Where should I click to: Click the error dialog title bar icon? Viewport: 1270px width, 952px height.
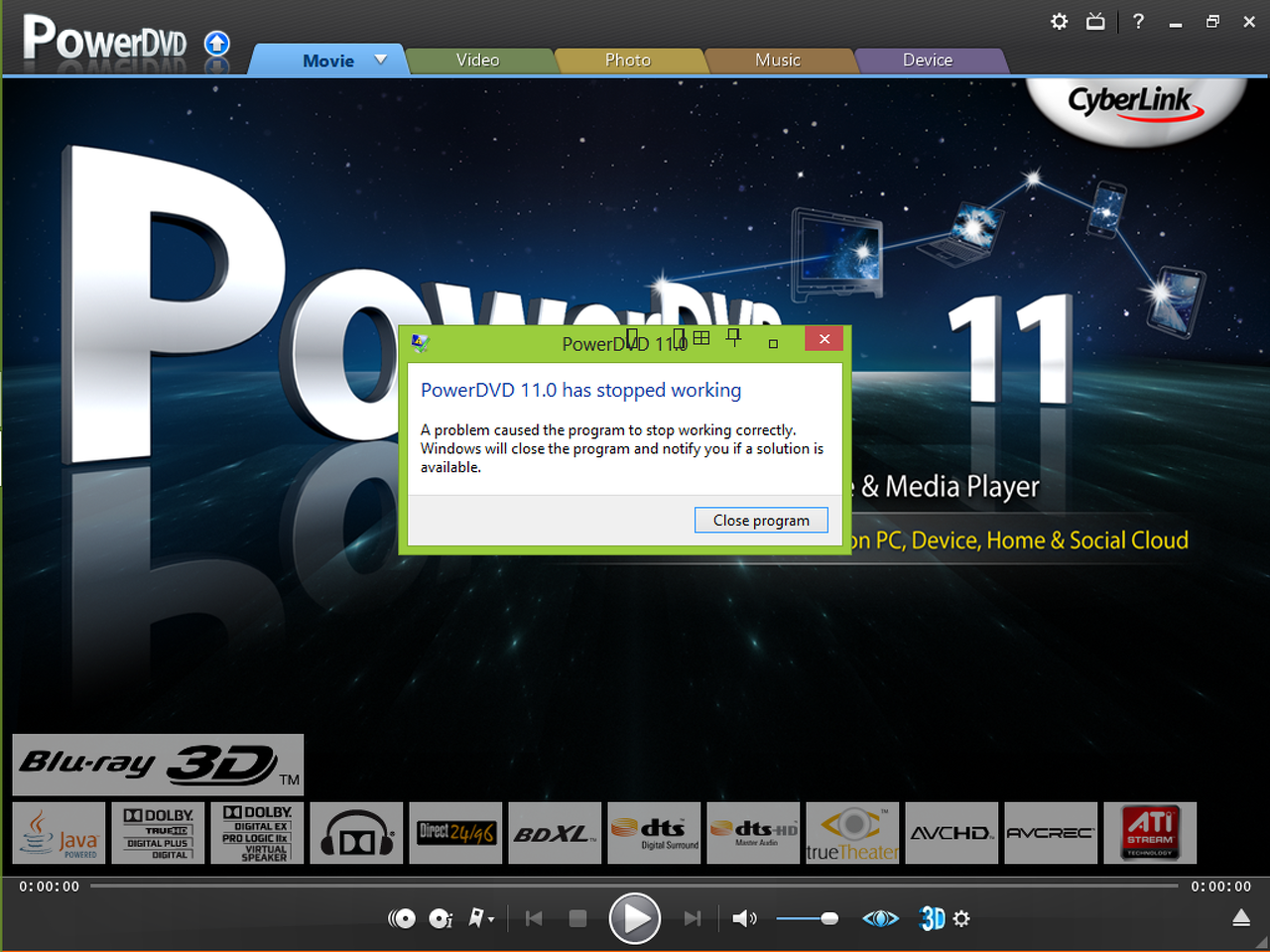coord(421,343)
